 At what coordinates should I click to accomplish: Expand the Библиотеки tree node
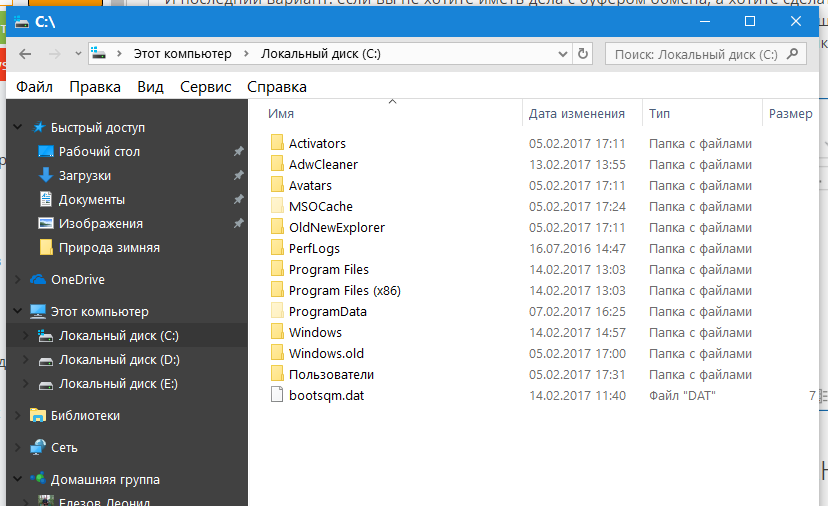coord(18,416)
